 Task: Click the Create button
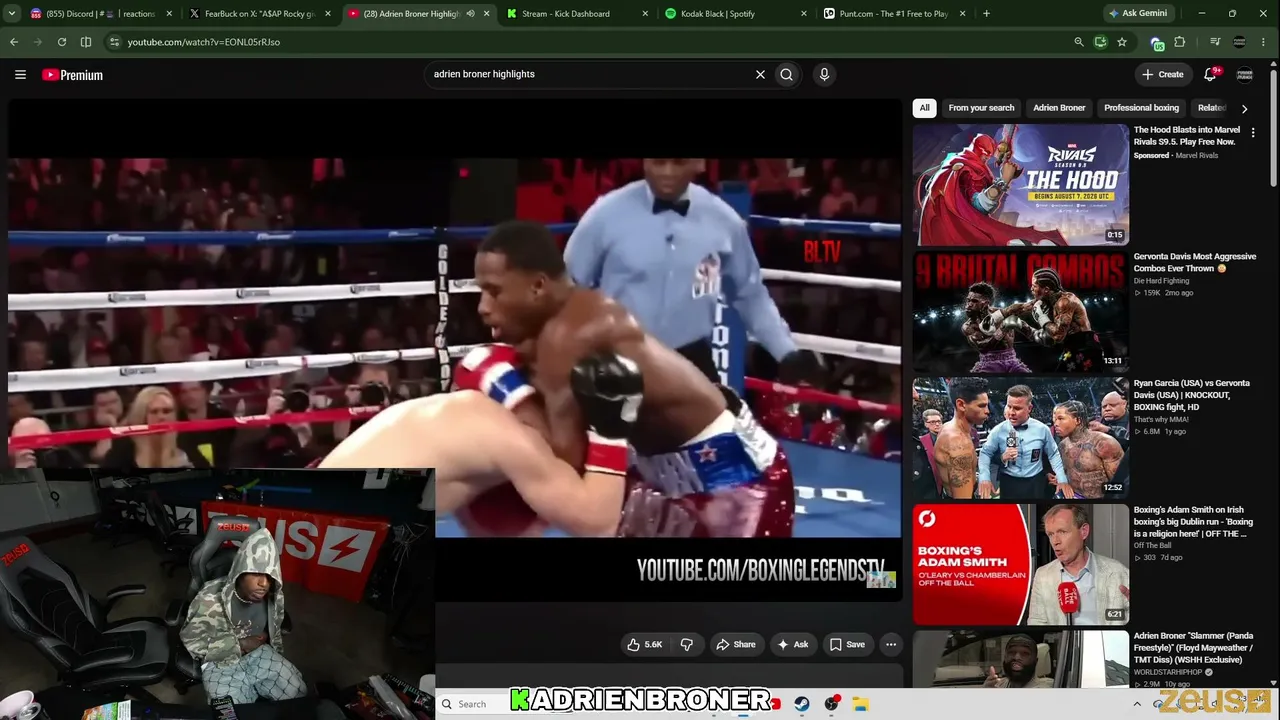pyautogui.click(x=1163, y=74)
